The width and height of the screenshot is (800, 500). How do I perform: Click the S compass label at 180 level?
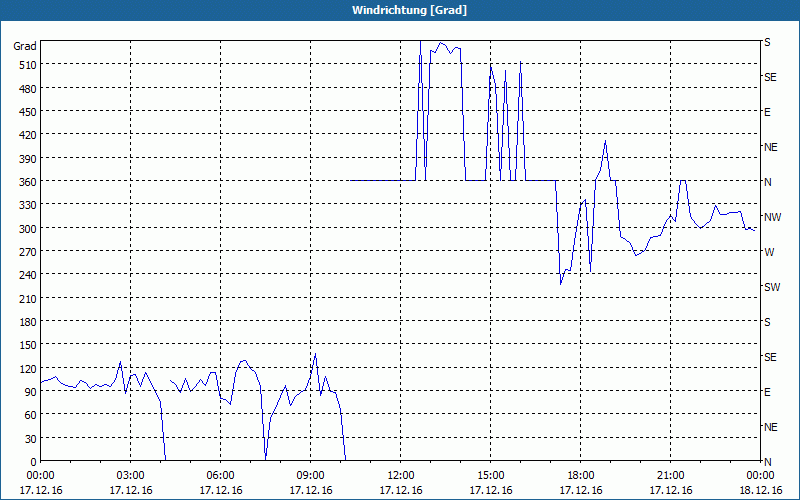(767, 322)
